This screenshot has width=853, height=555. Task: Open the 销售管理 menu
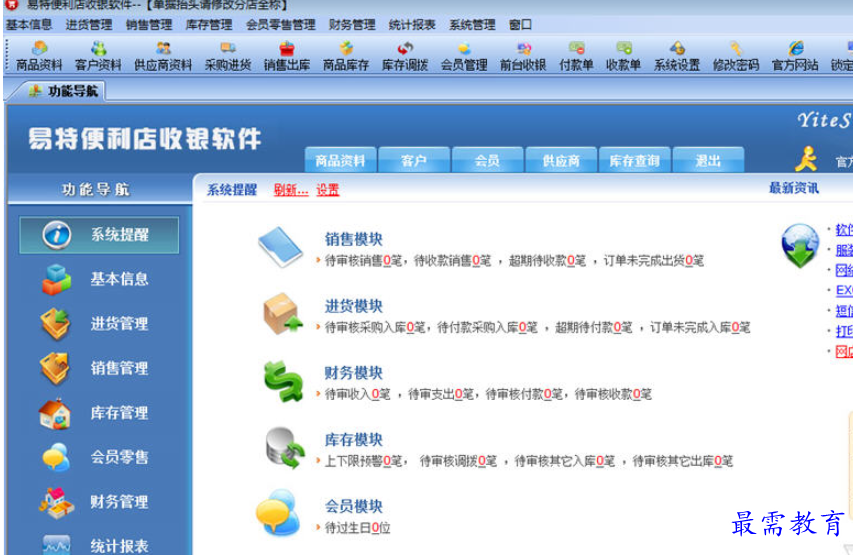click(149, 24)
